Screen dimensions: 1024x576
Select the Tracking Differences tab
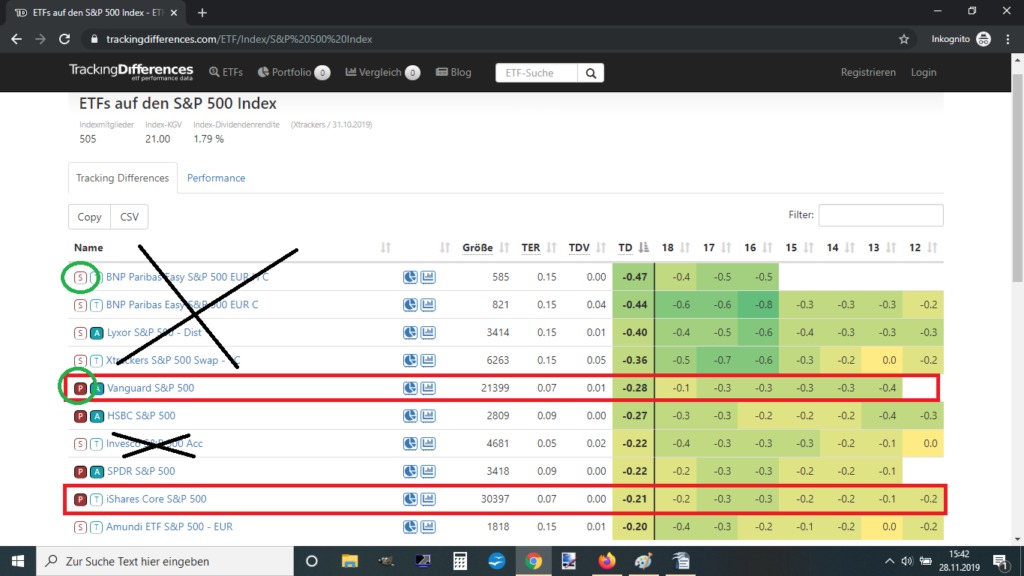tap(122, 178)
